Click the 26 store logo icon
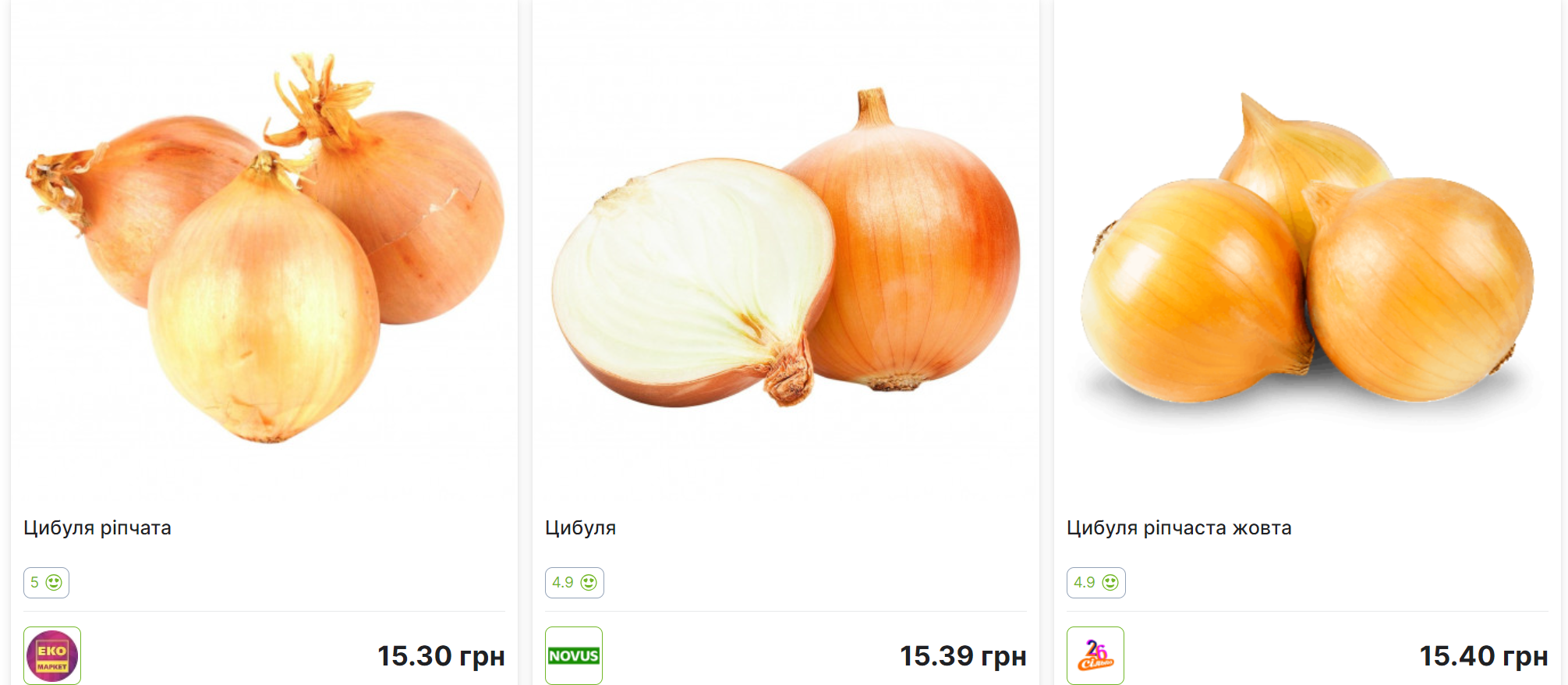The width and height of the screenshot is (1568, 685). click(1095, 655)
